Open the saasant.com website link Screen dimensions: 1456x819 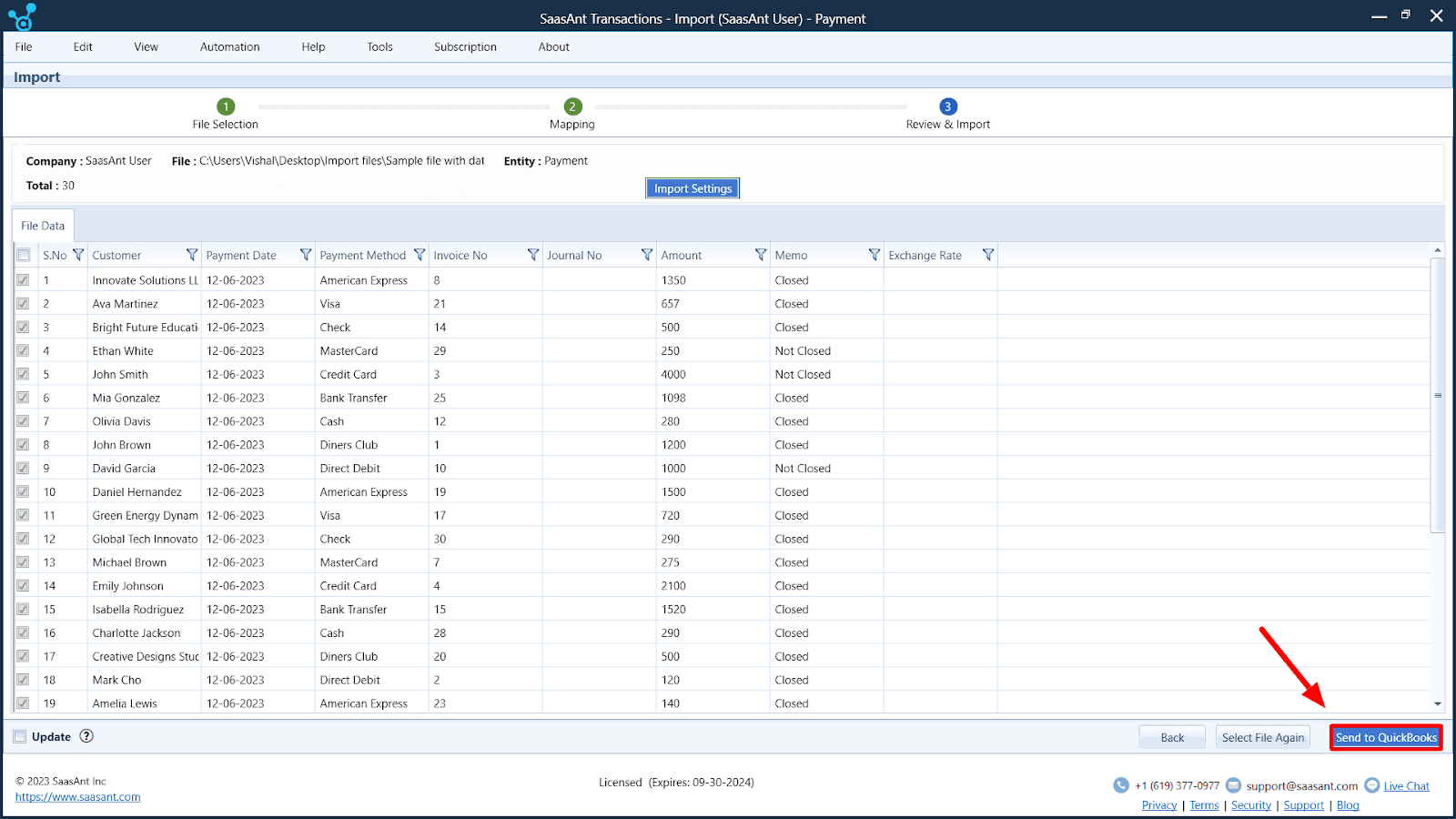coord(78,797)
